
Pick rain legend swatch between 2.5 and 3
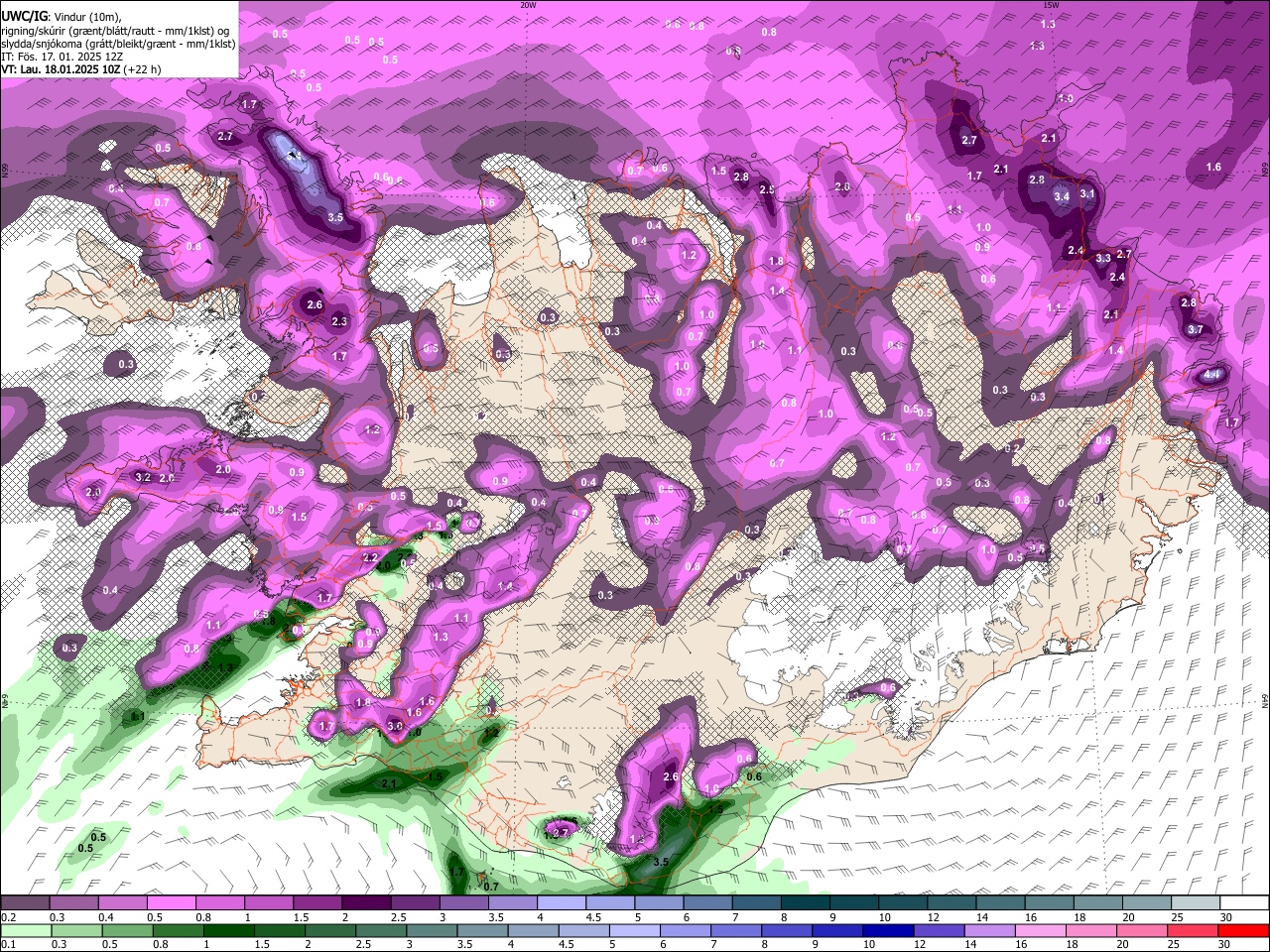[x=381, y=931]
